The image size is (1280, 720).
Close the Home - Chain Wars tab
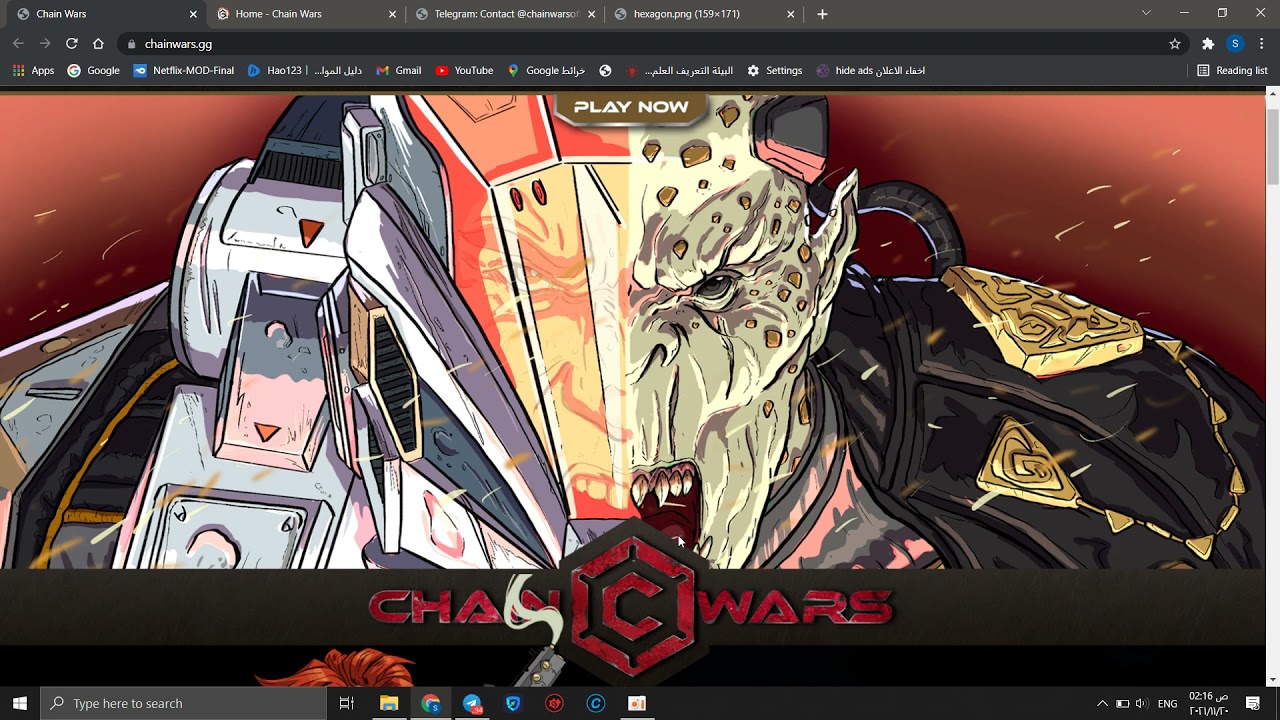392,14
